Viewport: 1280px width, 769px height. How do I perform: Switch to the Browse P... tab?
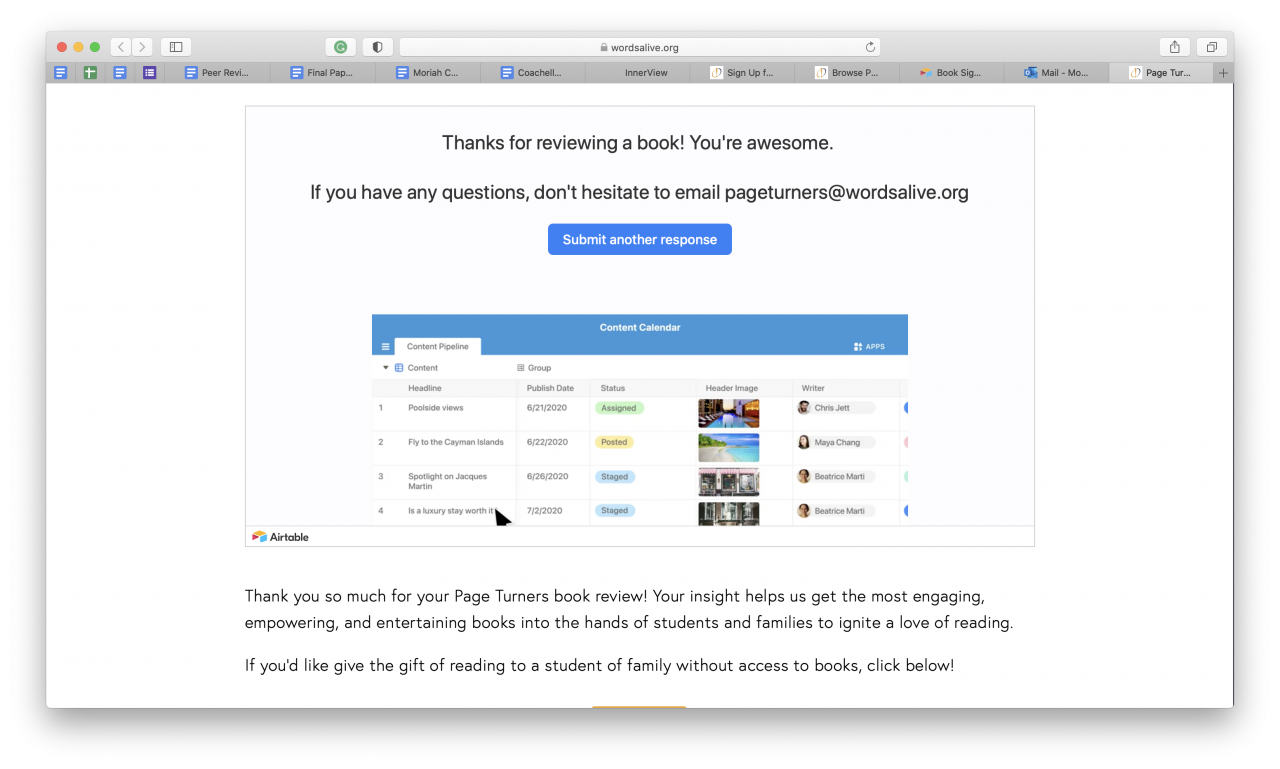847,73
